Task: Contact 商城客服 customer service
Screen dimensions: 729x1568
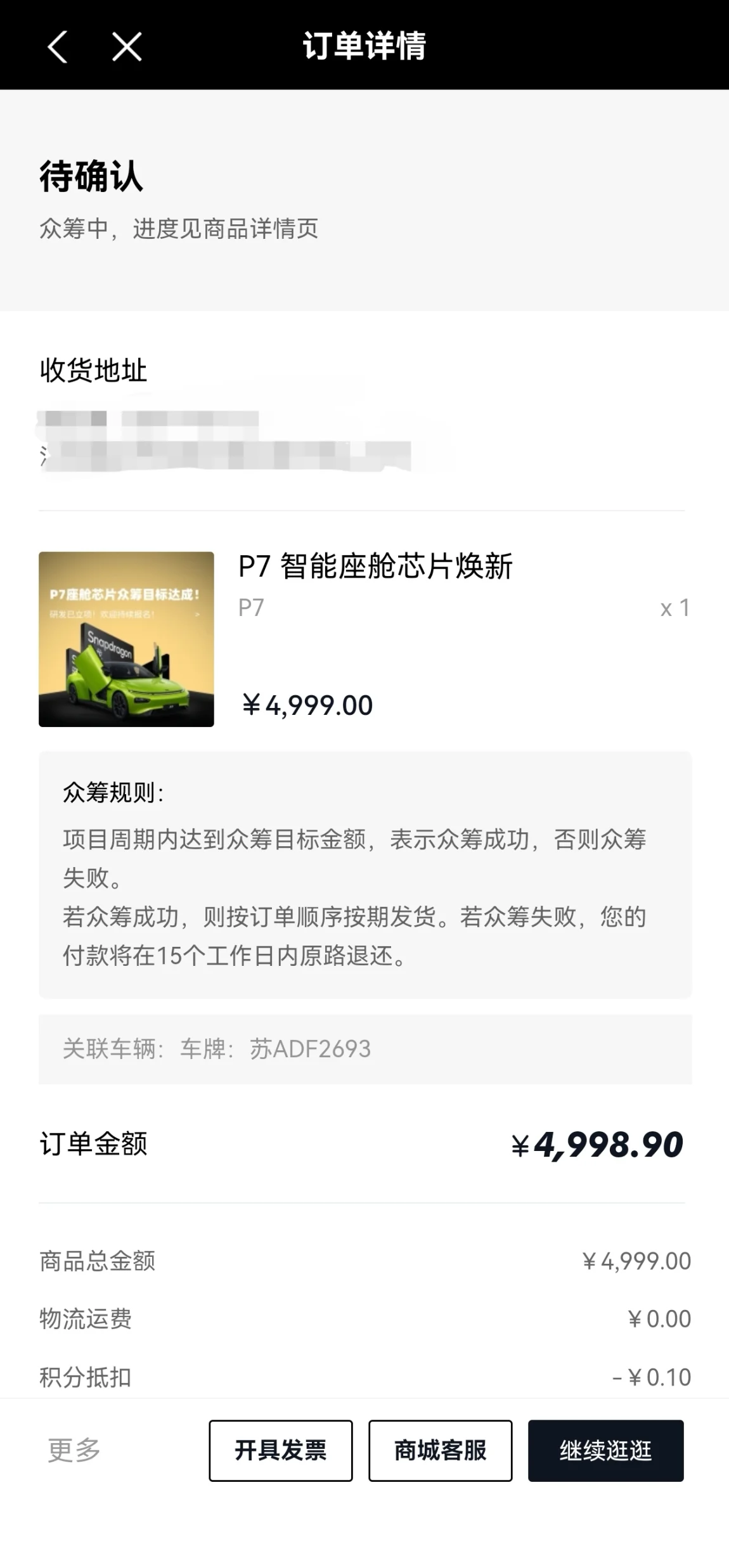Action: pos(441,1450)
